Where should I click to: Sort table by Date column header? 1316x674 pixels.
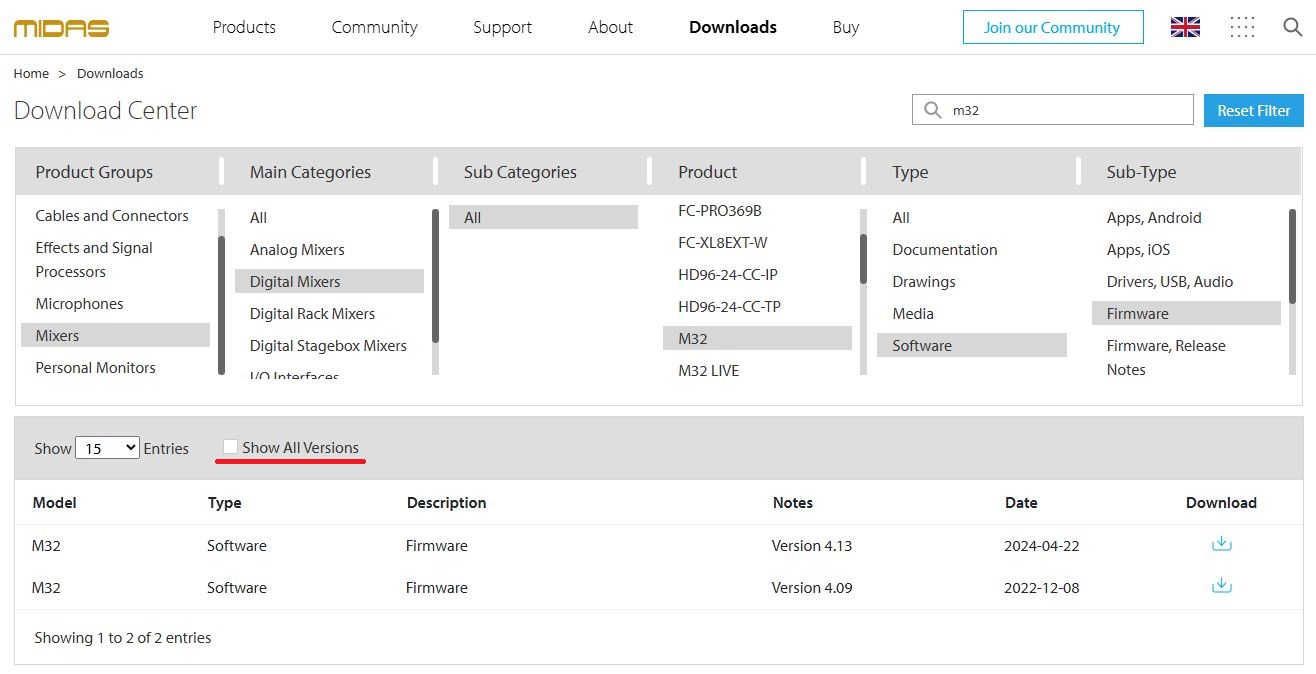pyautogui.click(x=1021, y=502)
